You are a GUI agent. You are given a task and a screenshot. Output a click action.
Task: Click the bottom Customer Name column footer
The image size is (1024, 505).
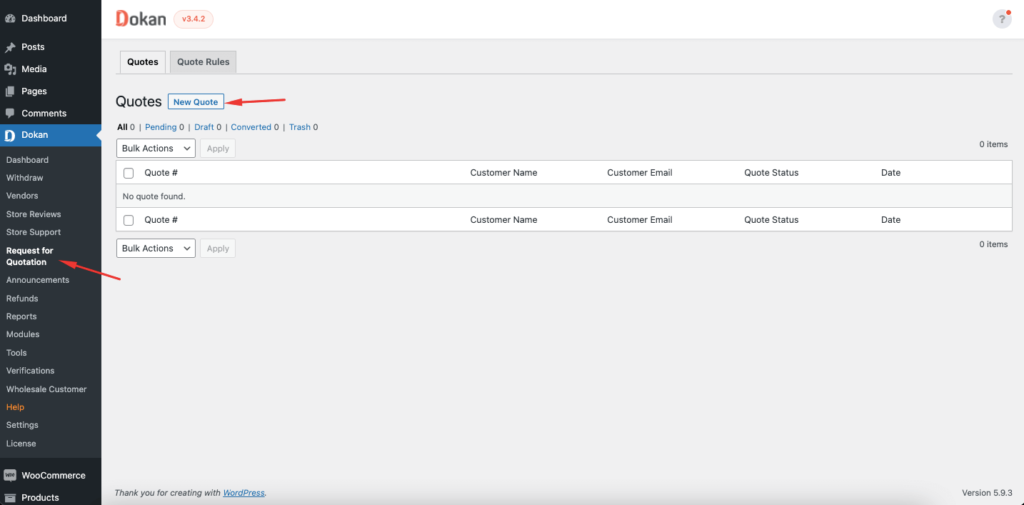(x=504, y=220)
